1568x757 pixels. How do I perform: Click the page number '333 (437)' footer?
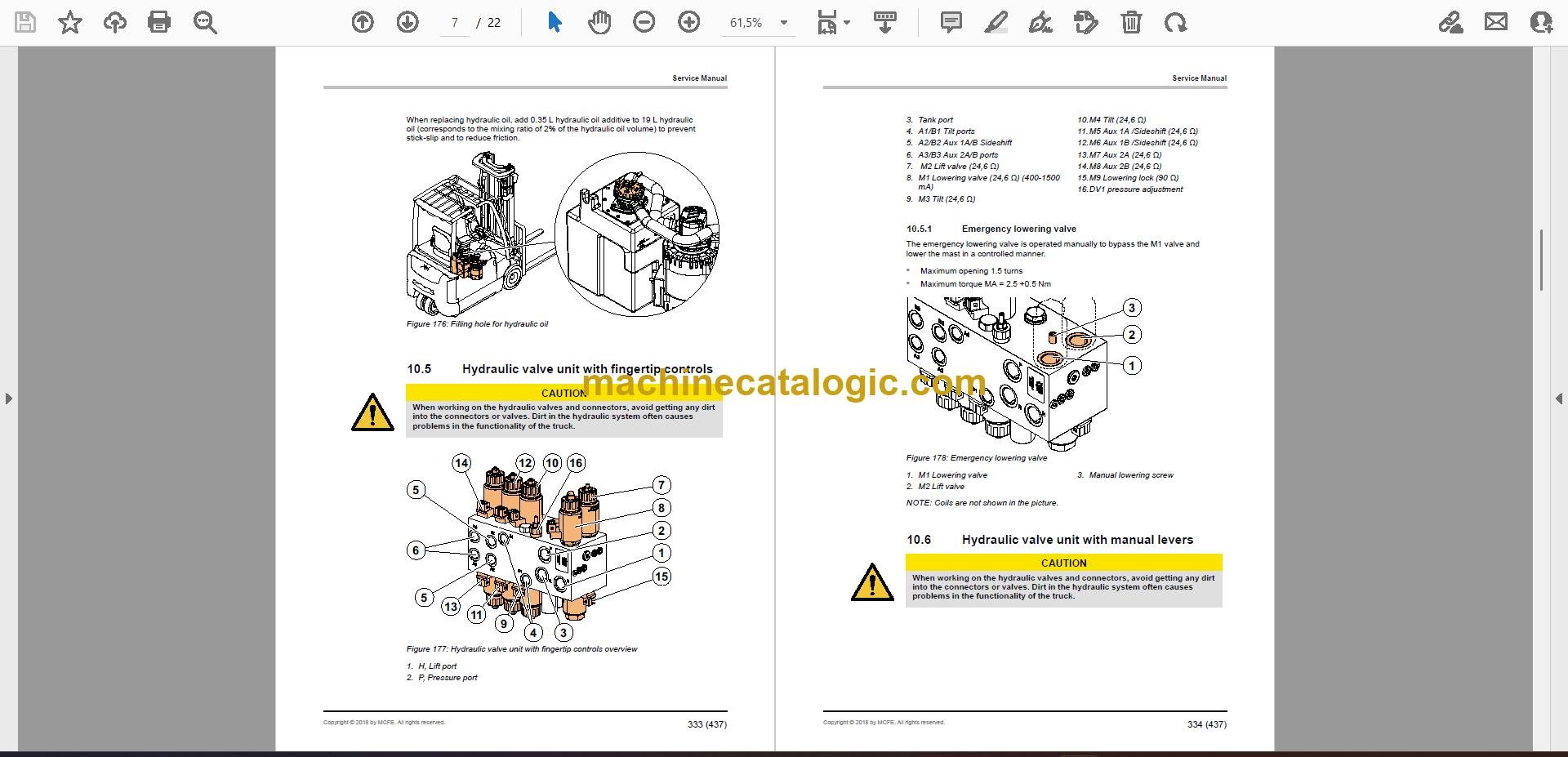[x=706, y=724]
